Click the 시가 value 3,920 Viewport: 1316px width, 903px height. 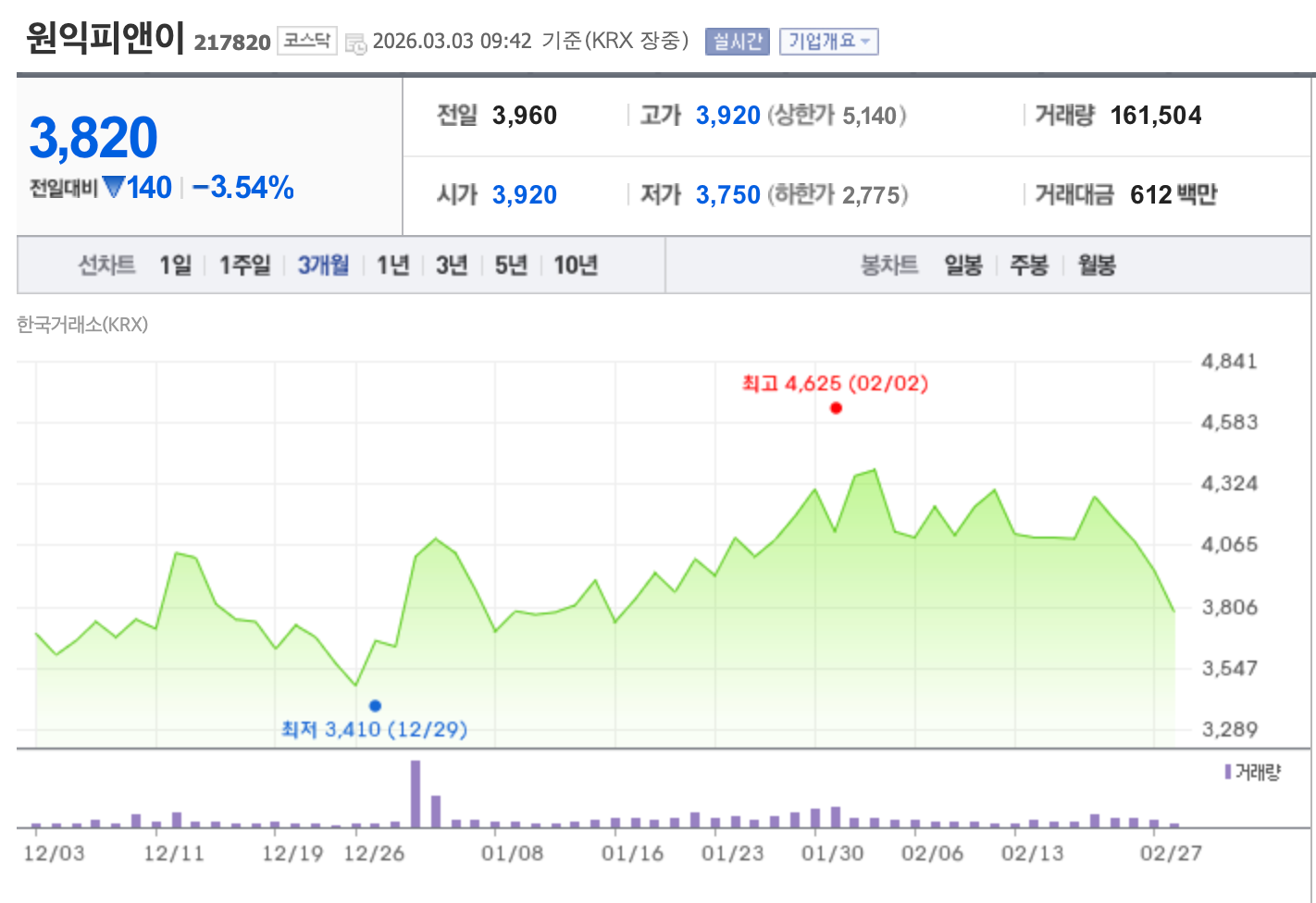coord(525,195)
